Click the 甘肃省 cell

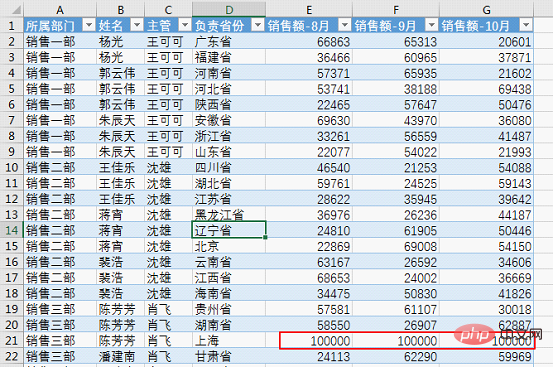pyautogui.click(x=229, y=356)
